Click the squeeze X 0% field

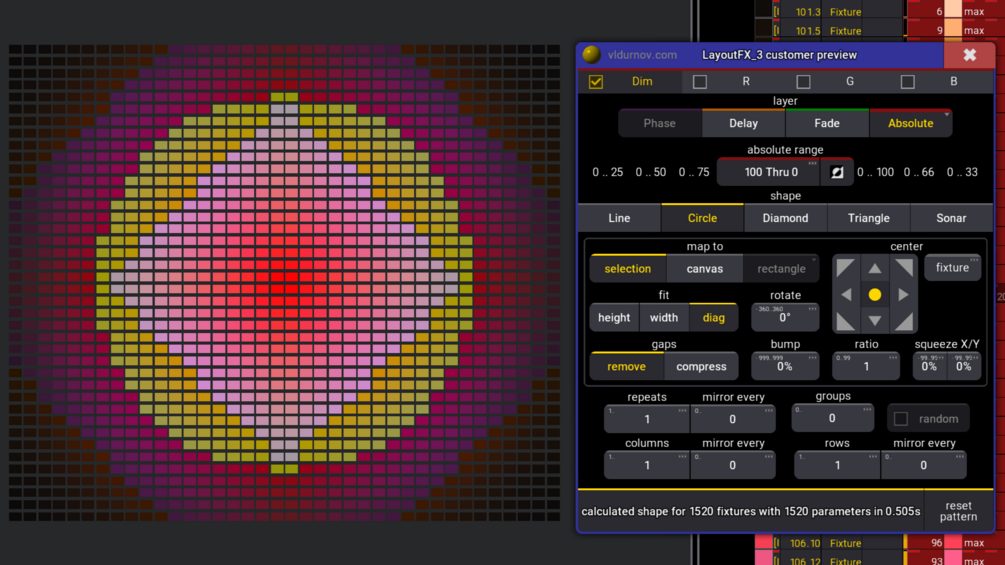coord(929,366)
